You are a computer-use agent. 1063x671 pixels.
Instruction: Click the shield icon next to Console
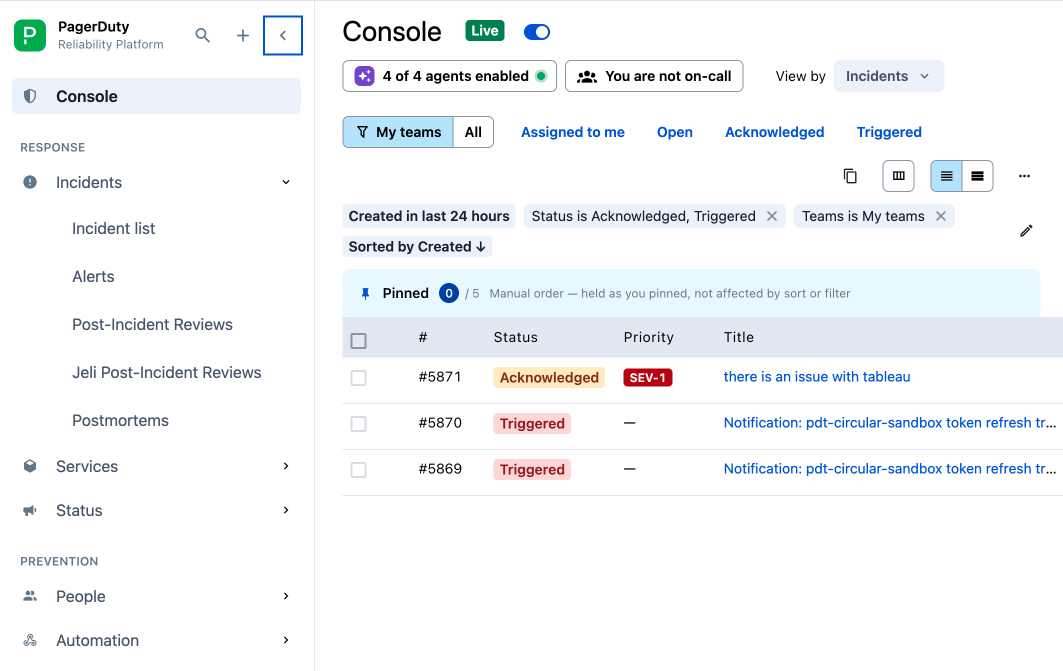click(x=30, y=96)
